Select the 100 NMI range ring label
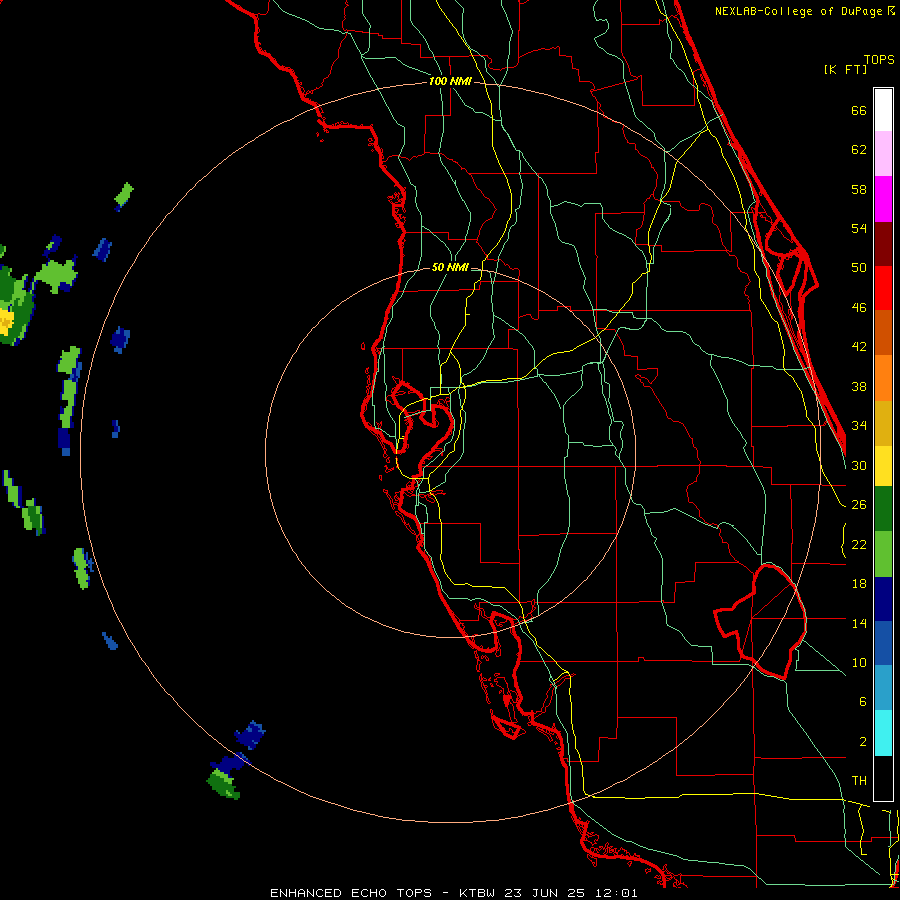 tap(450, 81)
